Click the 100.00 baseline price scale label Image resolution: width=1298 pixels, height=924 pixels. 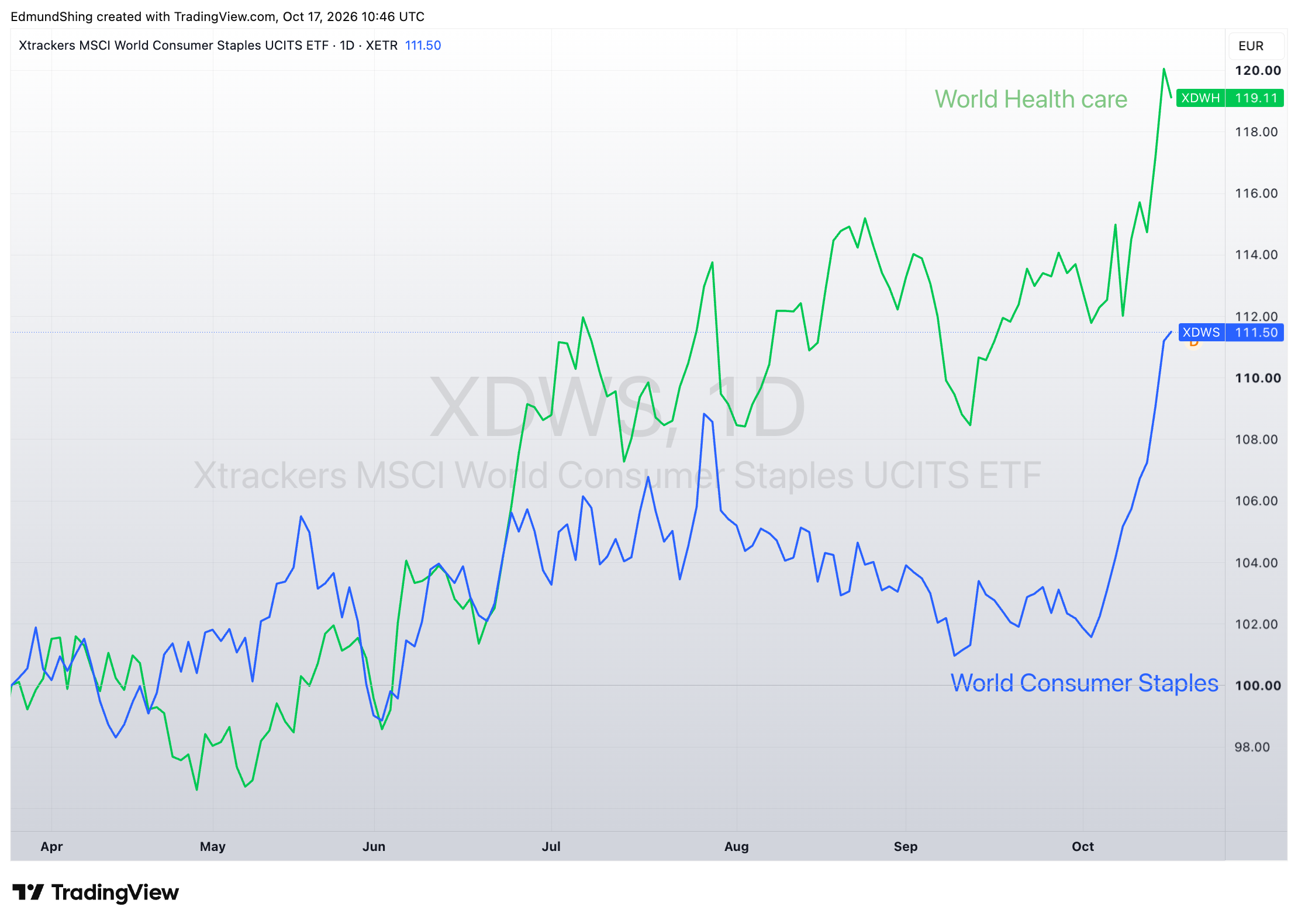(1258, 685)
